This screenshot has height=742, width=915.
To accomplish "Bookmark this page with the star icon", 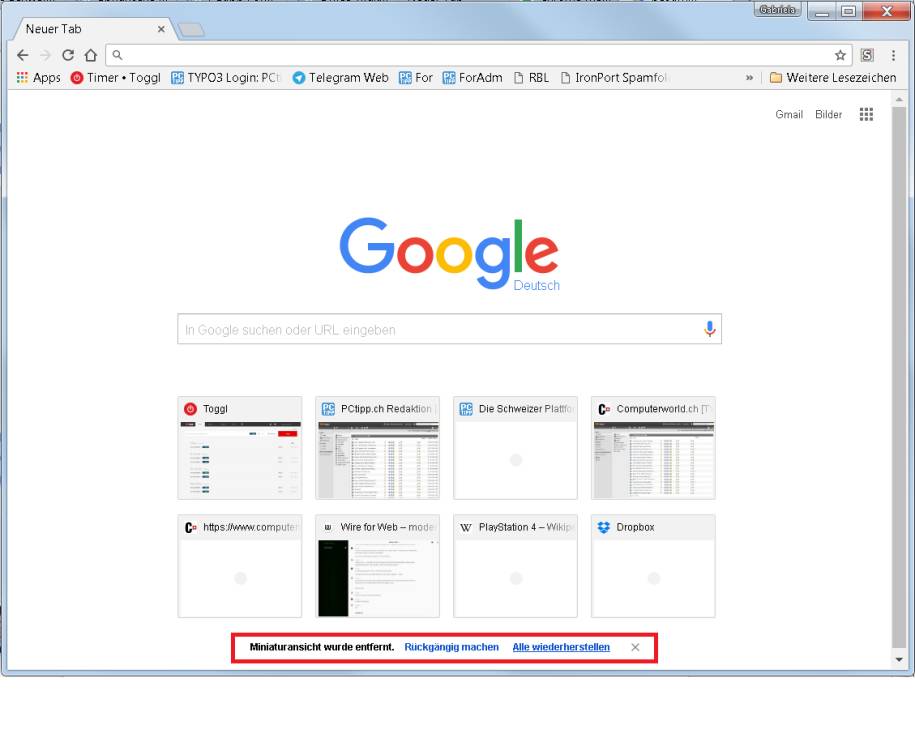I will [x=840, y=55].
